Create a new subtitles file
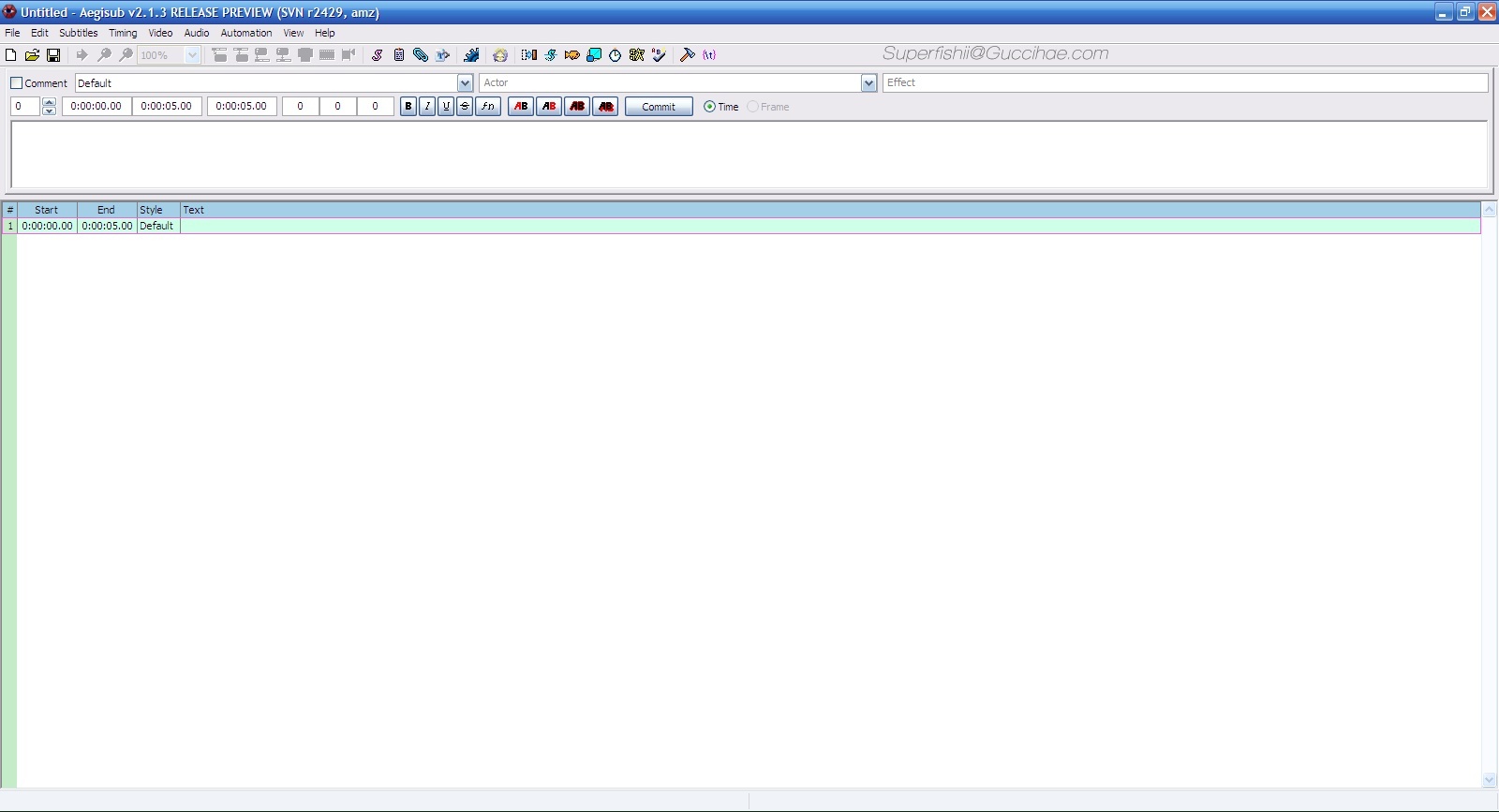The width and height of the screenshot is (1499, 812). click(x=11, y=55)
